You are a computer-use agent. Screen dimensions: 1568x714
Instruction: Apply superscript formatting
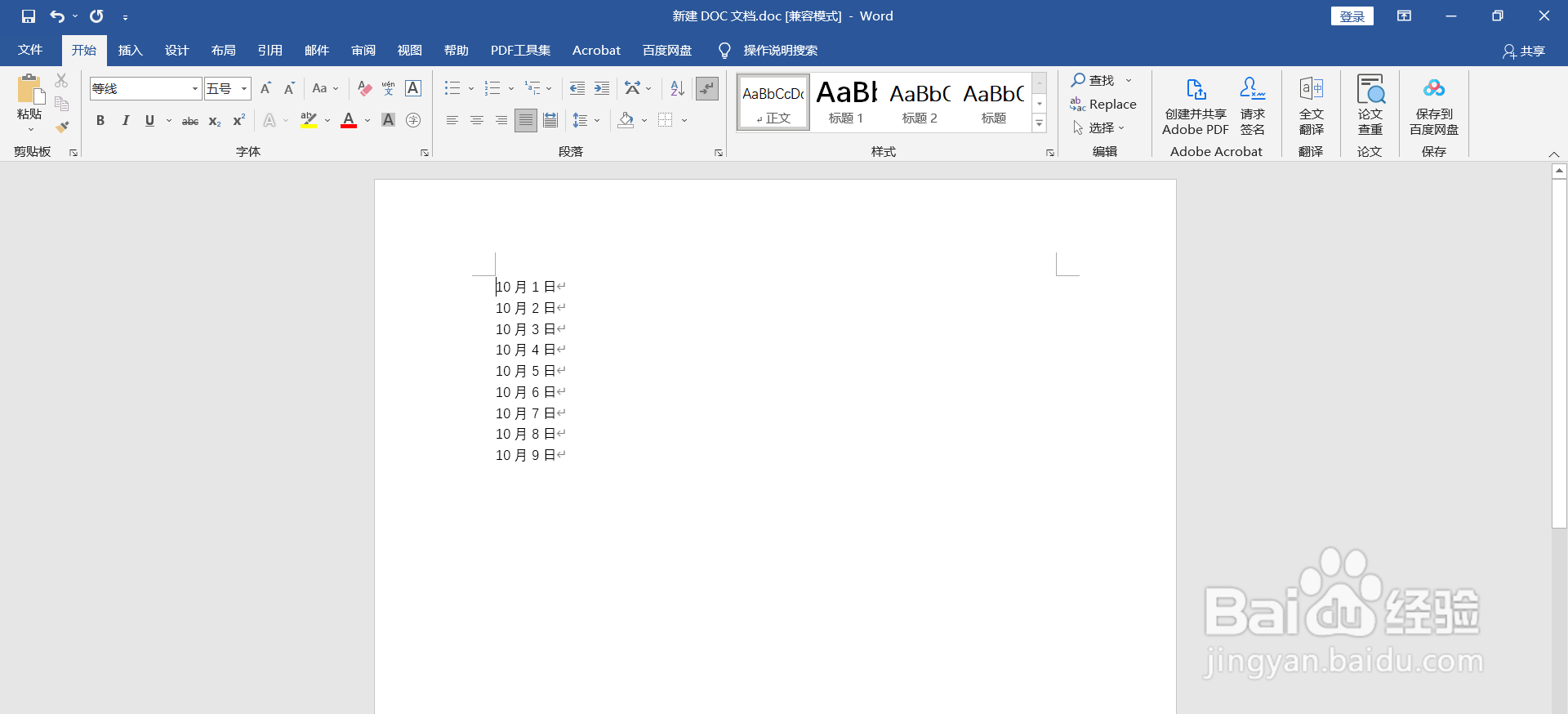tap(238, 121)
